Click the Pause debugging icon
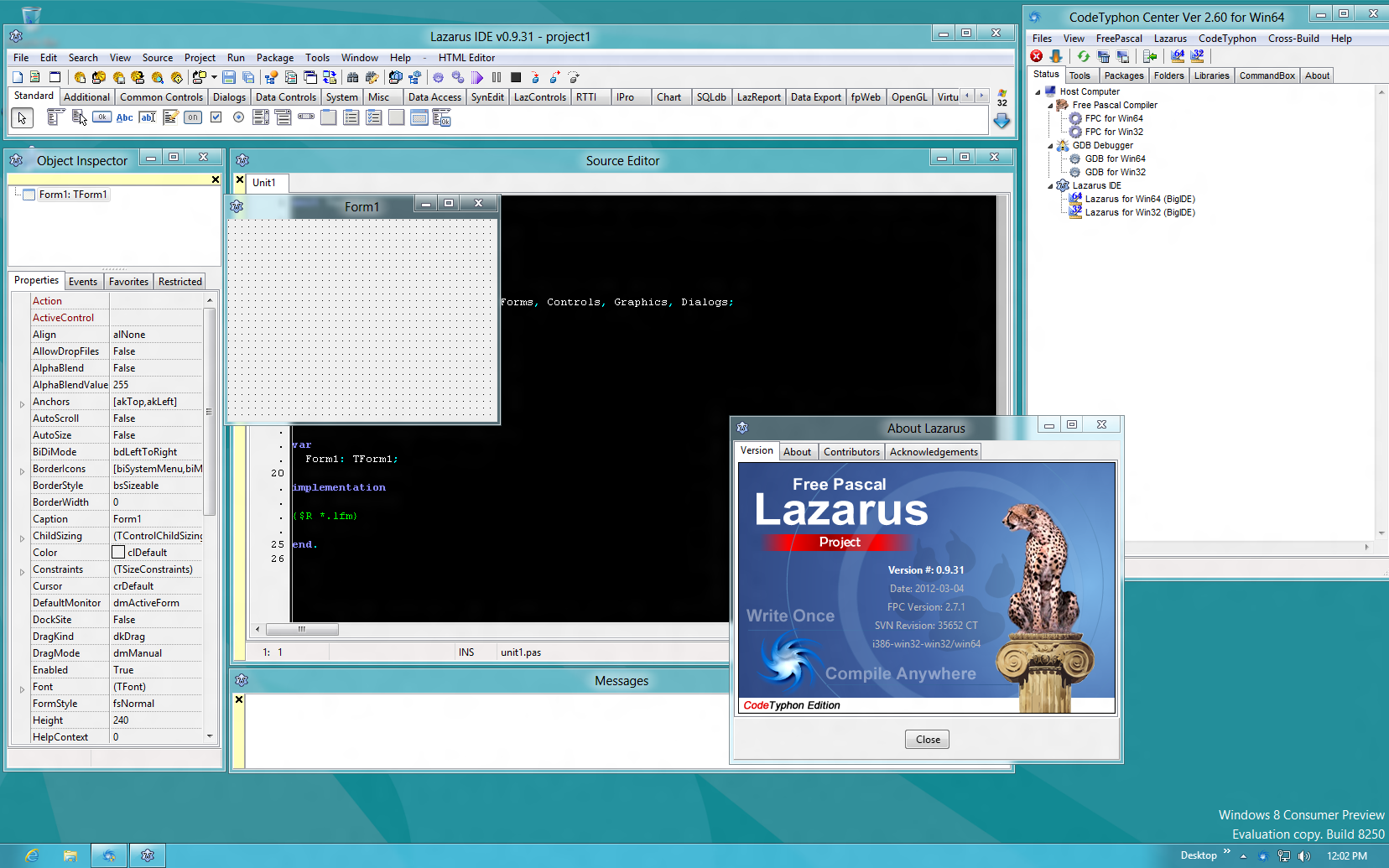Image resolution: width=1389 pixels, height=868 pixels. tap(497, 77)
